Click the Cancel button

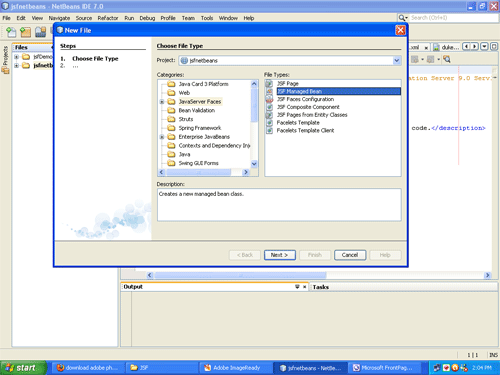[x=350, y=255]
